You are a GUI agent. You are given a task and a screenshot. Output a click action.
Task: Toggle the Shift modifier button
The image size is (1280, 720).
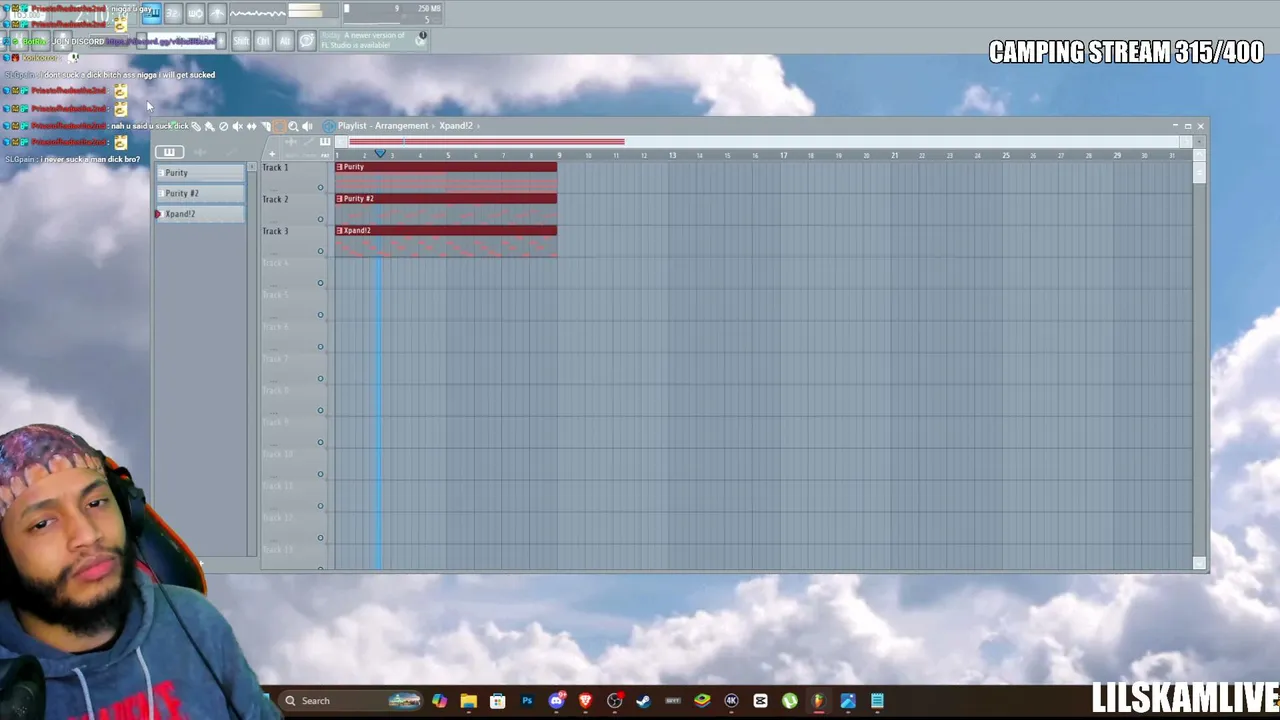(x=241, y=40)
